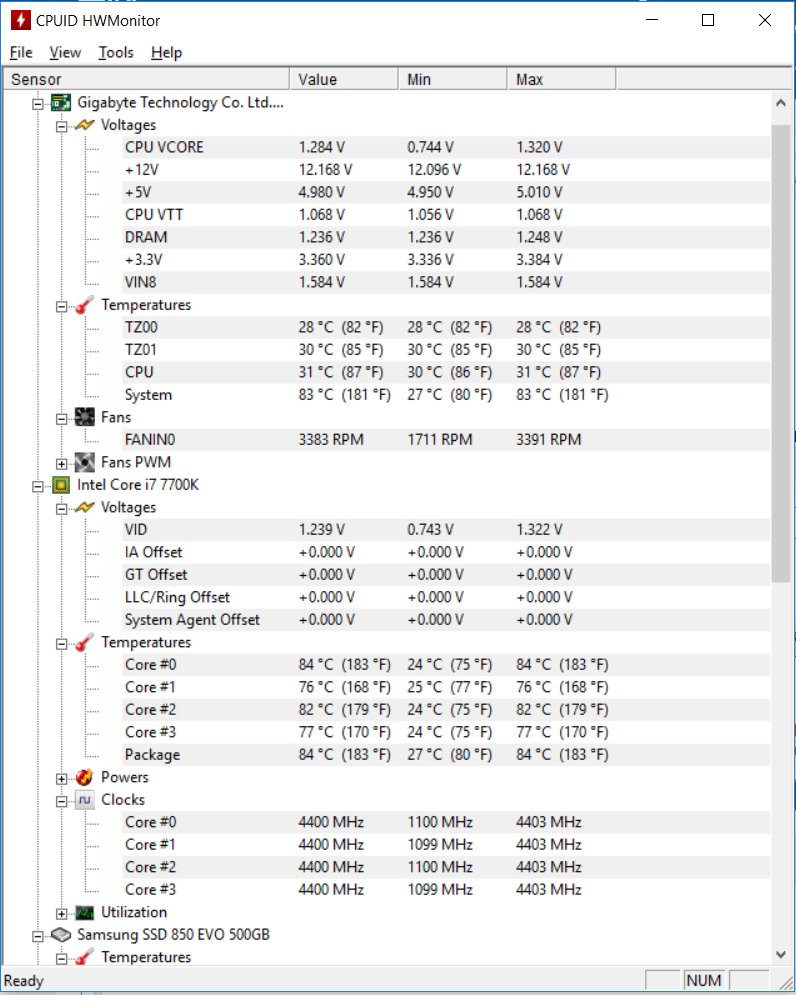796x995 pixels.
Task: Click the 3383 RPM fan value
Action: pyautogui.click(x=331, y=440)
